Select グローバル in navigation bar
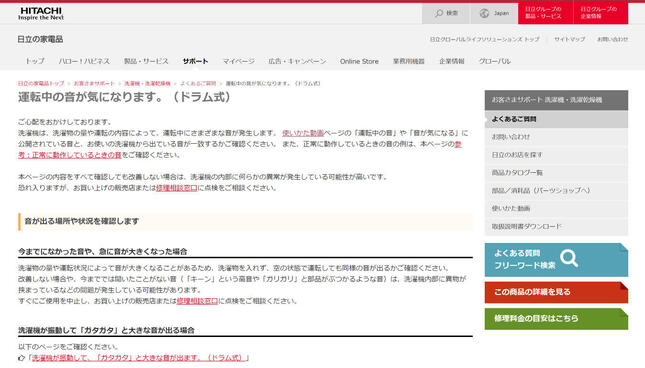This screenshot has width=645, height=368. coord(494,61)
